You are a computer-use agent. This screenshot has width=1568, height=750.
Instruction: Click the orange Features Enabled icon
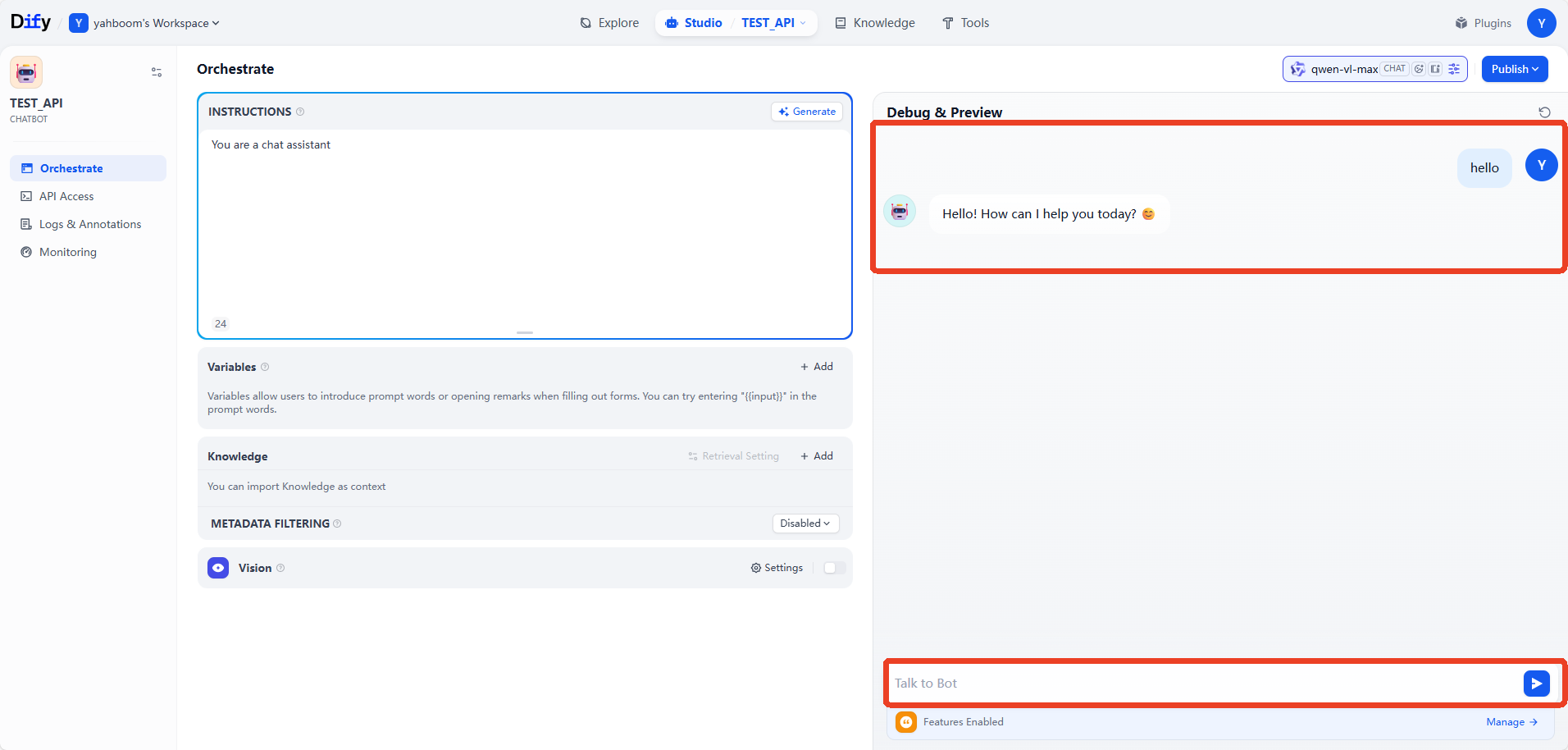coord(906,722)
